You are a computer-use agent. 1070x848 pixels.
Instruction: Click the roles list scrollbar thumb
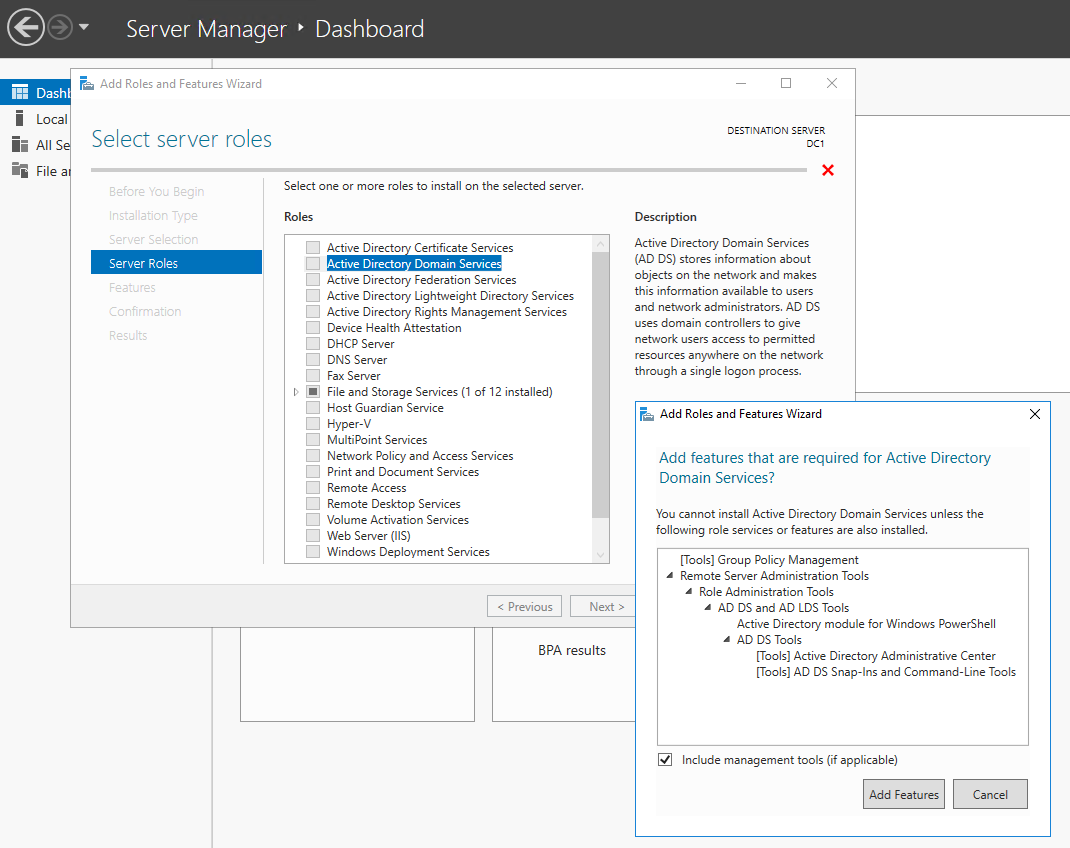coord(601,385)
